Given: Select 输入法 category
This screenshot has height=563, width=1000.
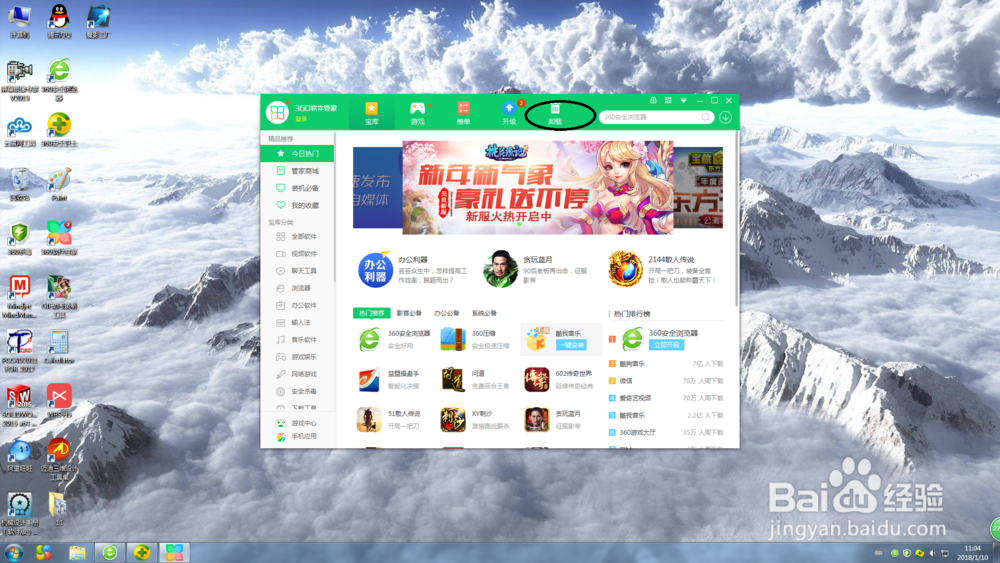Looking at the screenshot, I should (x=297, y=323).
